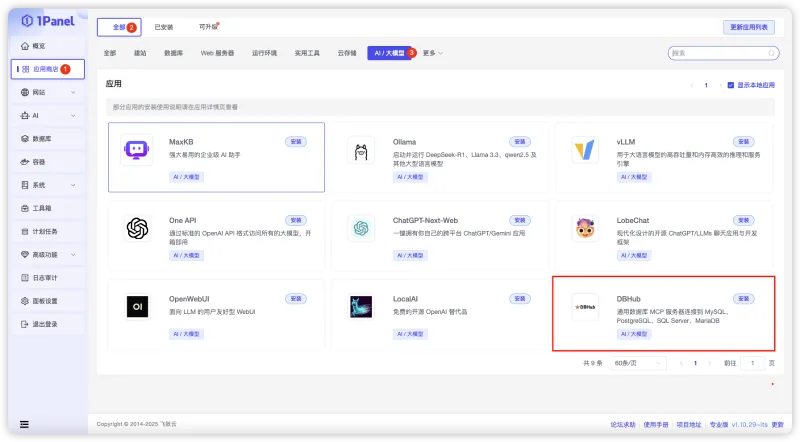
Task: Open the LocalAI app icon
Action: [x=361, y=307]
